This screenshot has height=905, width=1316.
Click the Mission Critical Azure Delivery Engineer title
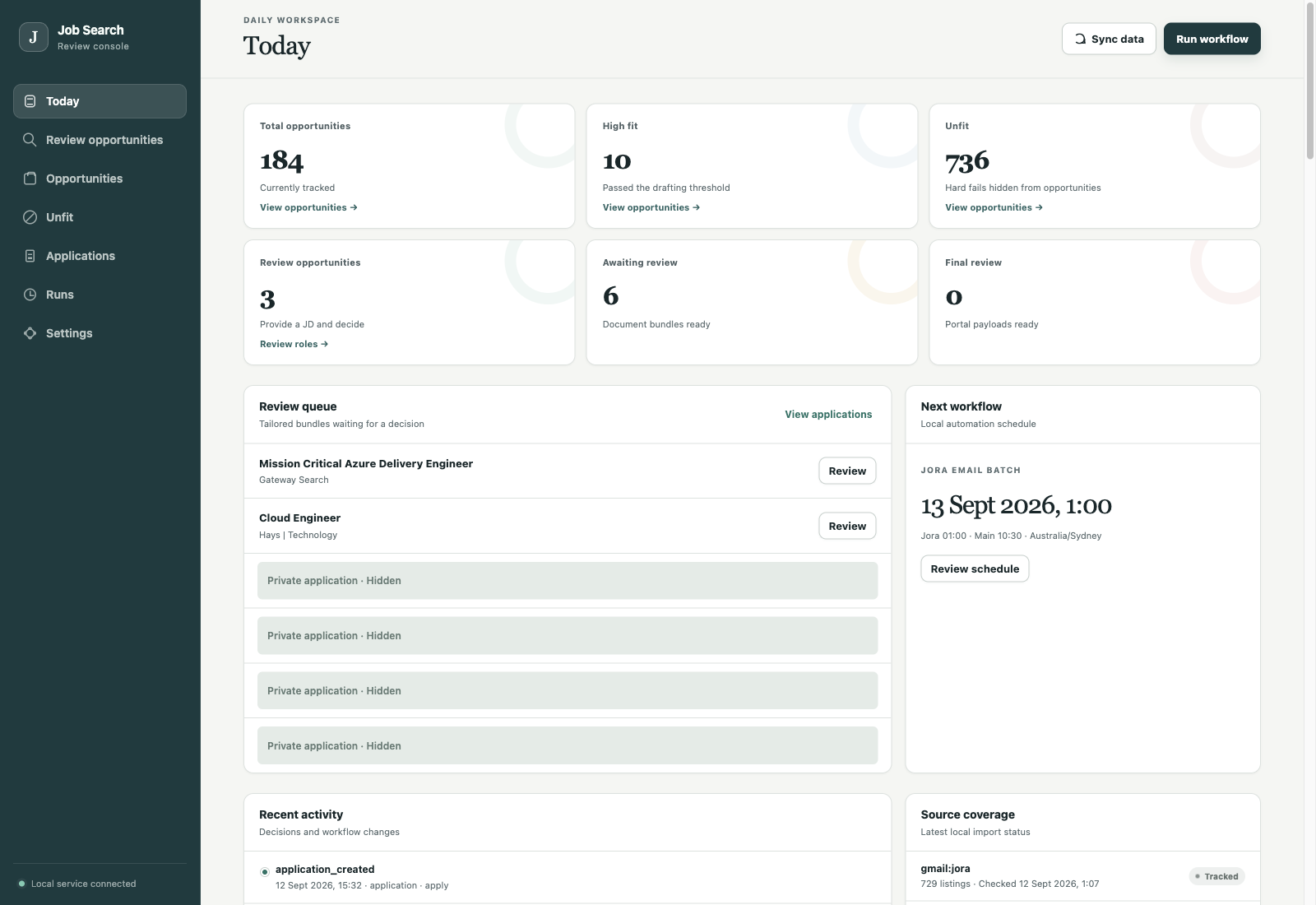point(366,463)
